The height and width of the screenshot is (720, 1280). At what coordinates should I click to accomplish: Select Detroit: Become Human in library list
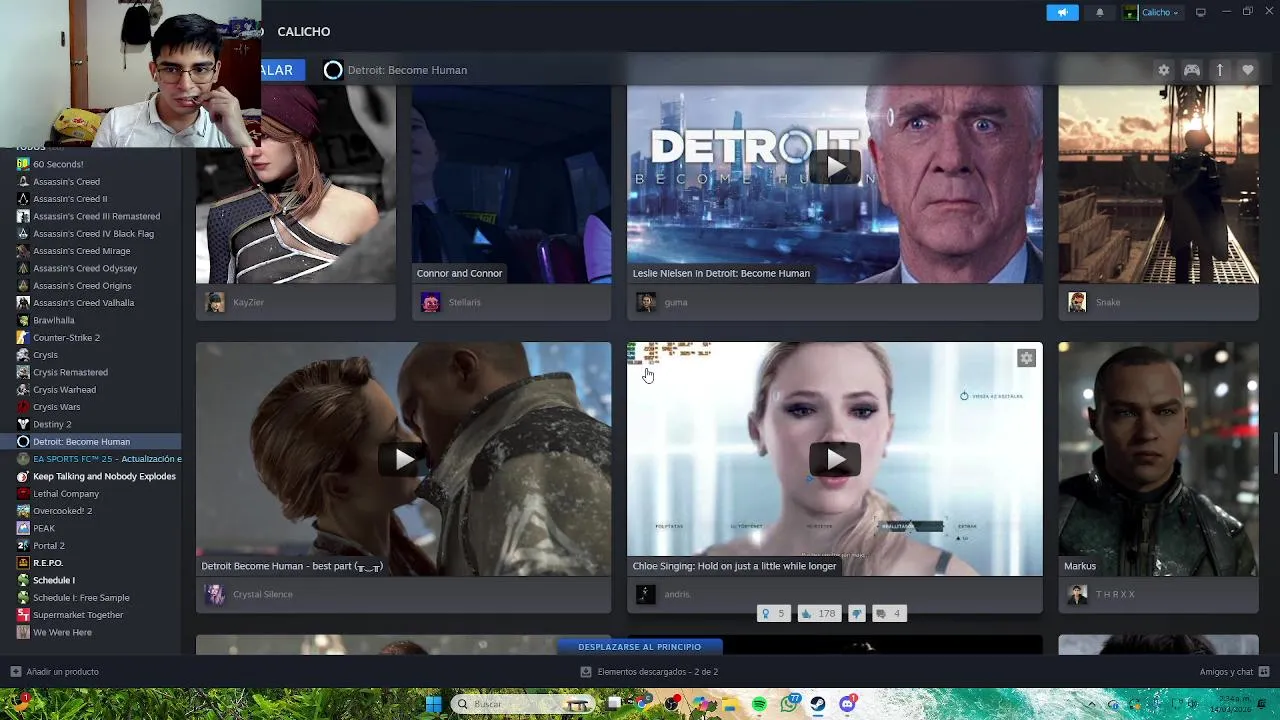coord(90,442)
